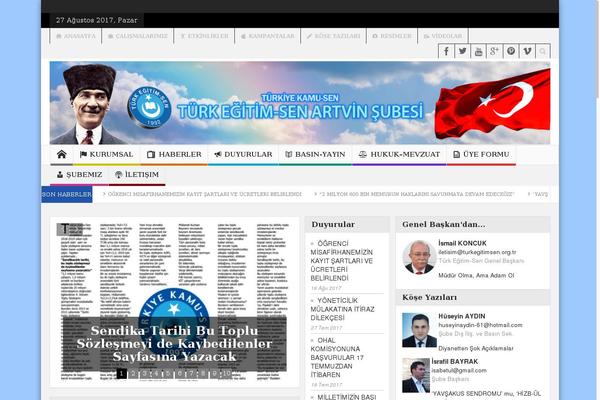
Task: Open ETKİNLİKLER in the top navigation
Action: point(204,36)
